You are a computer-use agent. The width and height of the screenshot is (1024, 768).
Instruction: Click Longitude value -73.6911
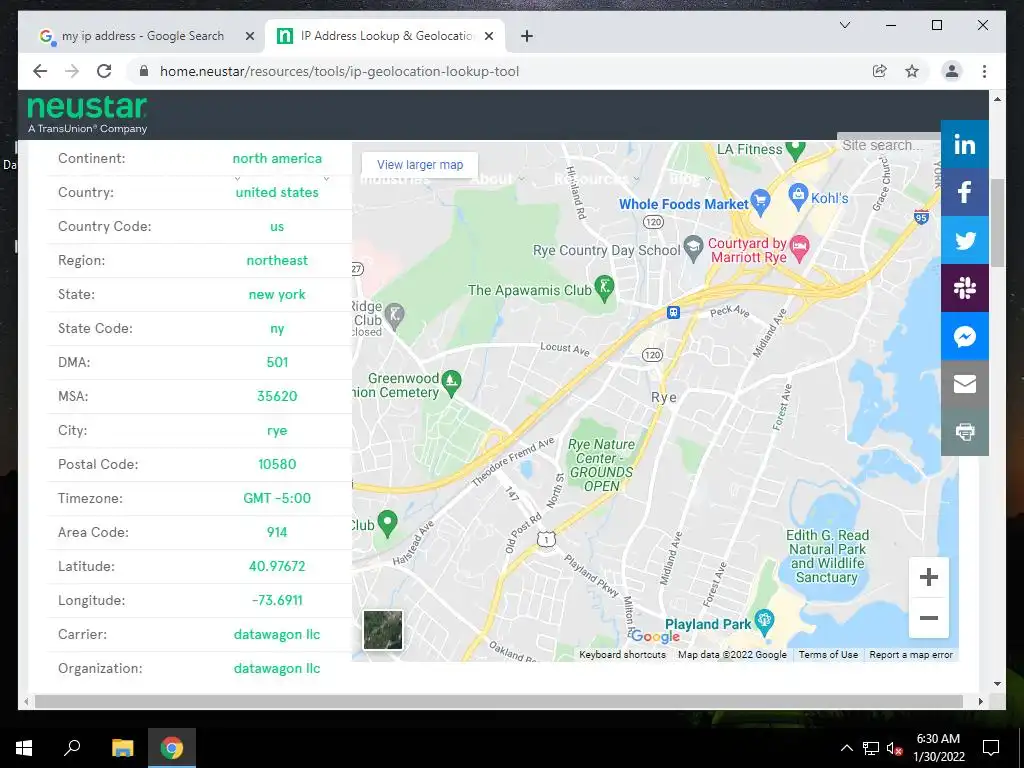tap(277, 600)
